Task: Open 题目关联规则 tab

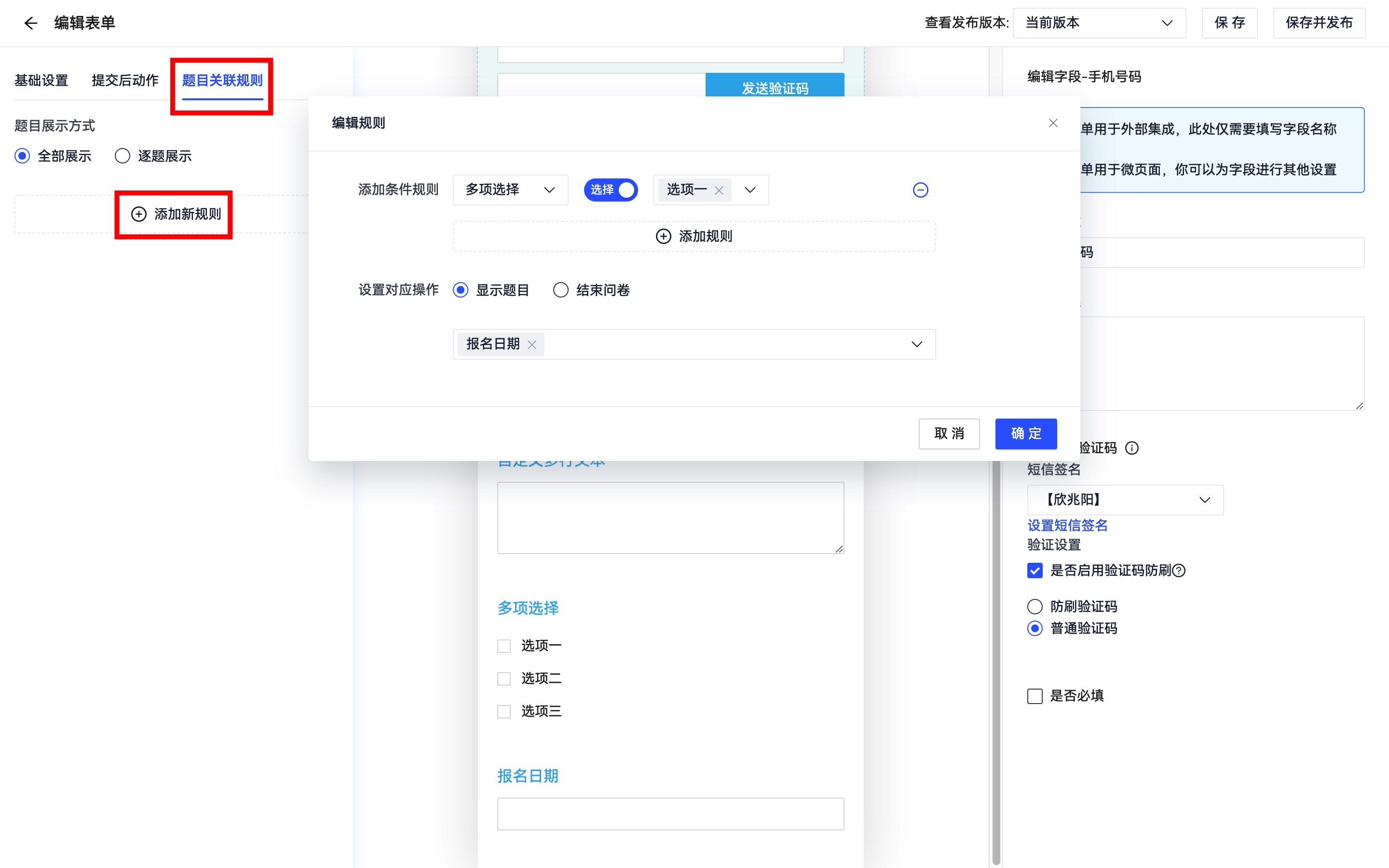Action: click(x=222, y=81)
